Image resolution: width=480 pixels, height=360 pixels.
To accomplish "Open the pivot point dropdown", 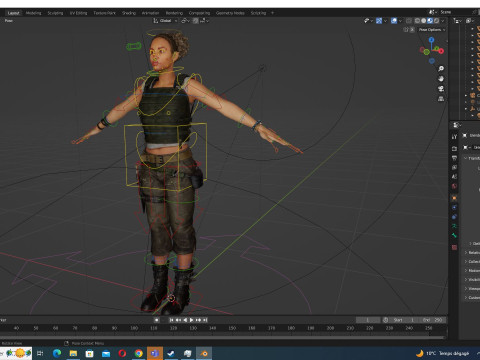I will pyautogui.click(x=185, y=21).
